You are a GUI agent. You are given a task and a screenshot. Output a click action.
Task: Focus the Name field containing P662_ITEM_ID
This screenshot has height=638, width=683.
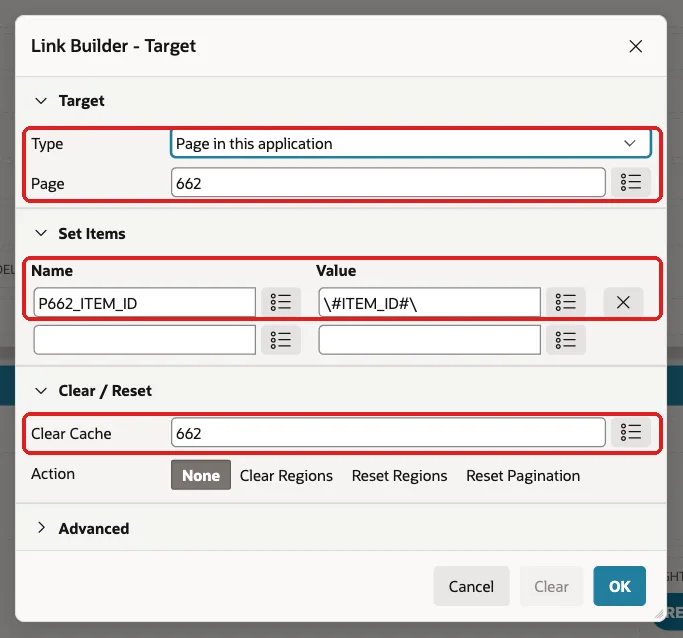click(145, 302)
